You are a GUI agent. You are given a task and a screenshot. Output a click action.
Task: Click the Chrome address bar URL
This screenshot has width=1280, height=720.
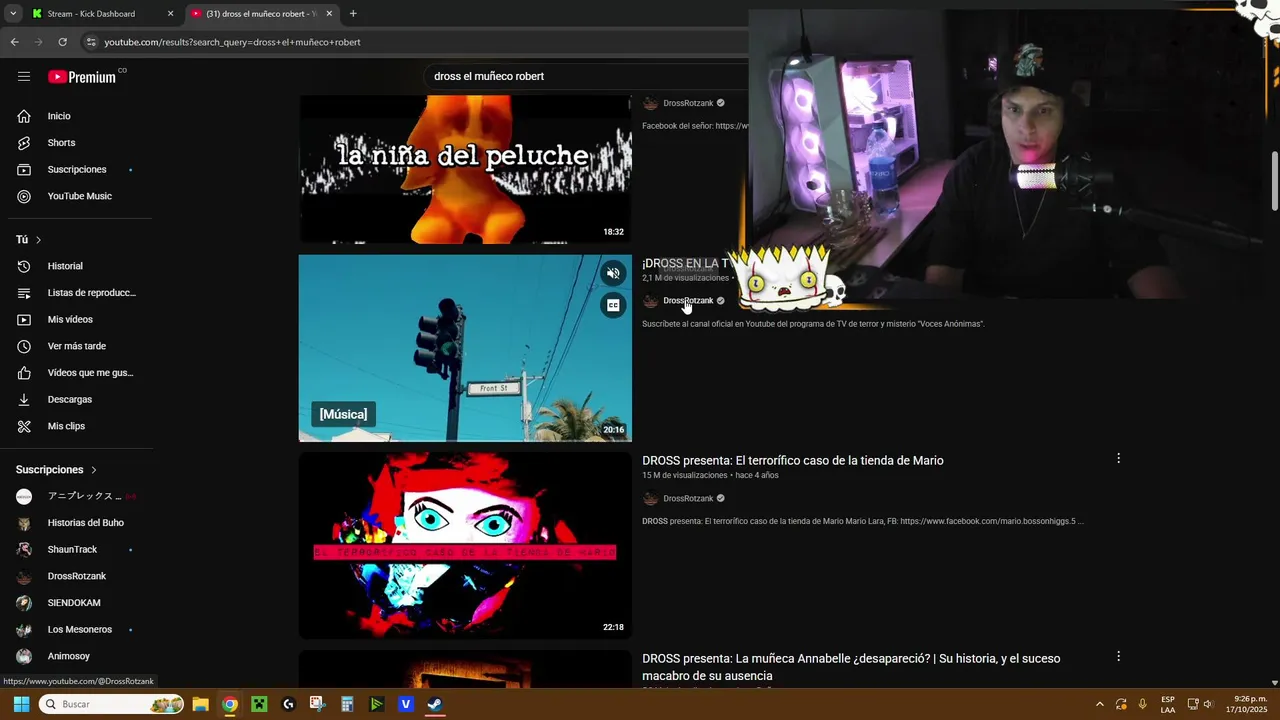pos(232,42)
